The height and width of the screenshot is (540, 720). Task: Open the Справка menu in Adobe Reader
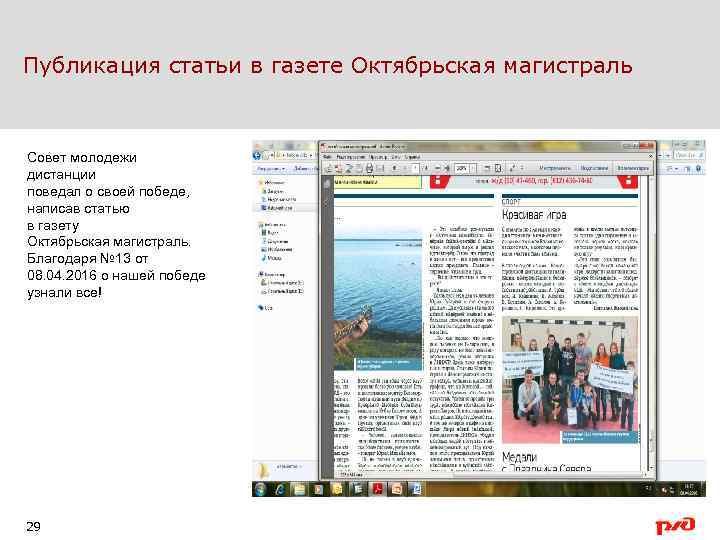[x=412, y=157]
